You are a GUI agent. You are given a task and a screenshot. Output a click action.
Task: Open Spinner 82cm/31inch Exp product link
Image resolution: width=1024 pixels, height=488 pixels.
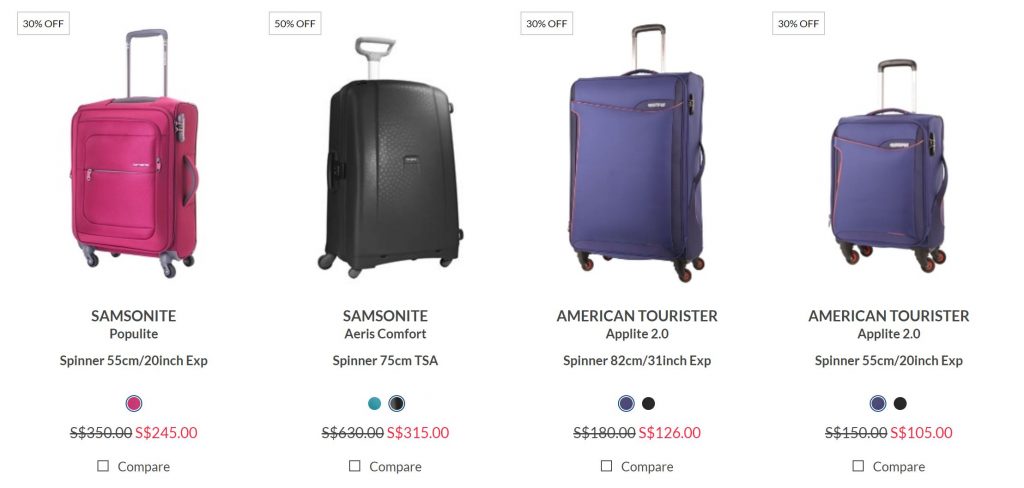(x=637, y=361)
